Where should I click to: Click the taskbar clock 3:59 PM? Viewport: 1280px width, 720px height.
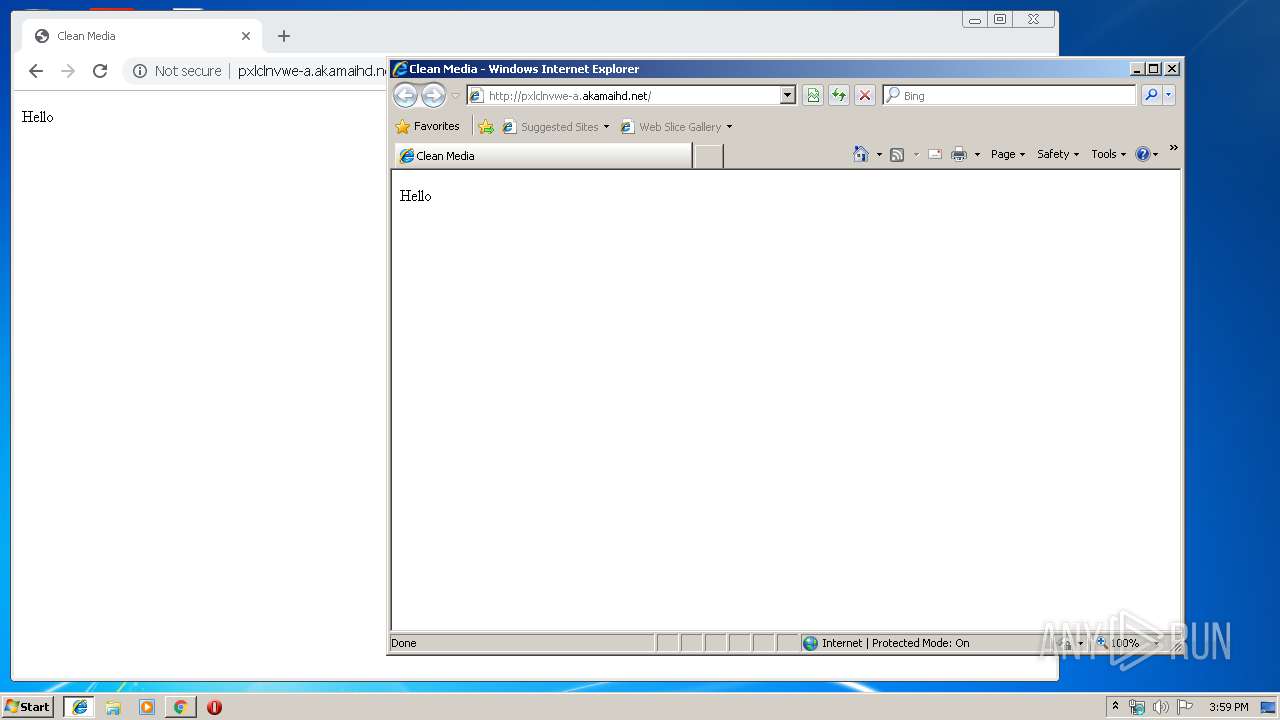point(1228,707)
